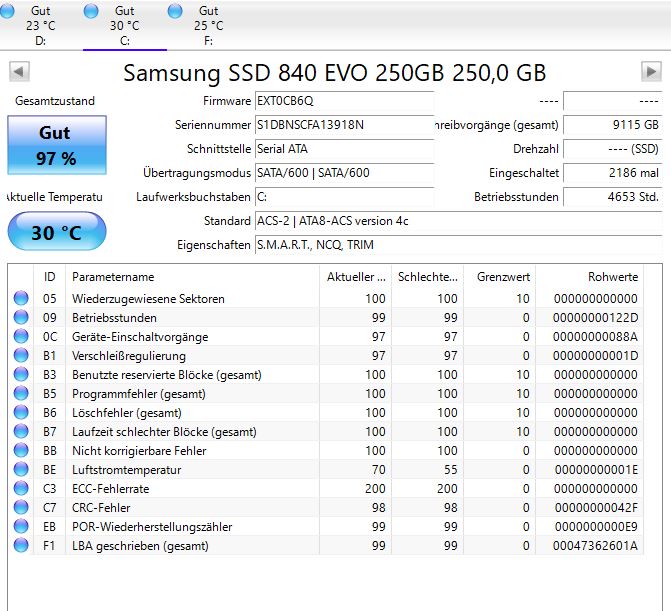The image size is (671, 611).
Task: Select Nicht korrigierbare Fehler parameter name
Action: pyautogui.click(x=139, y=451)
